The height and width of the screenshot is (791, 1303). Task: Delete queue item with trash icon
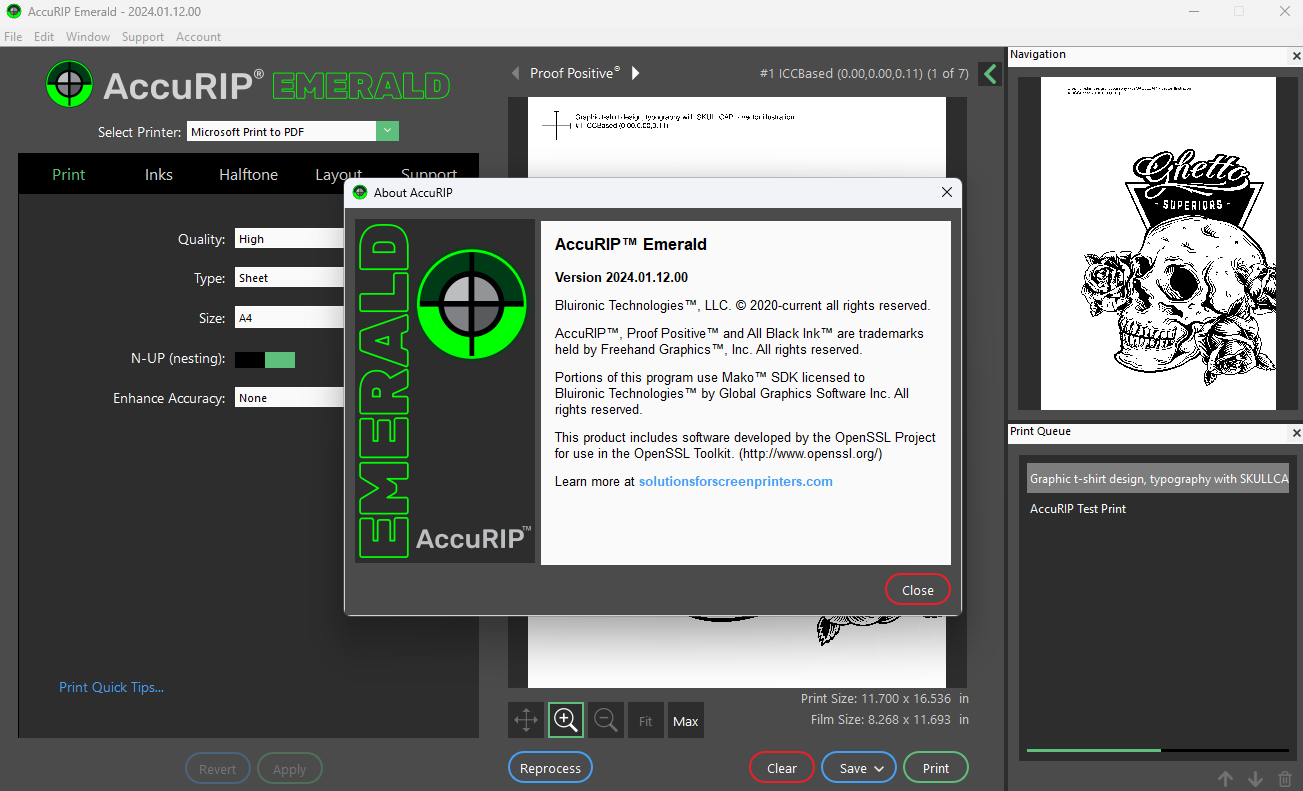1285,779
